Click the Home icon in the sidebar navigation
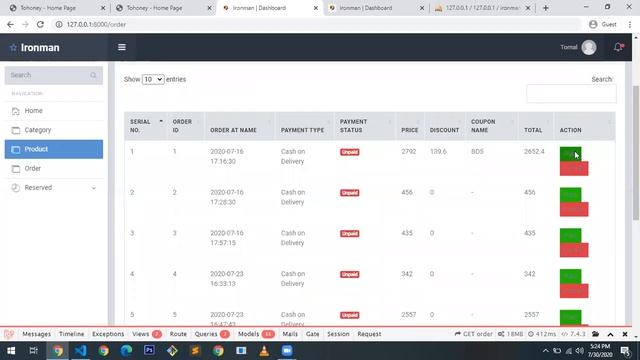The height and width of the screenshot is (360, 640). (x=16, y=111)
